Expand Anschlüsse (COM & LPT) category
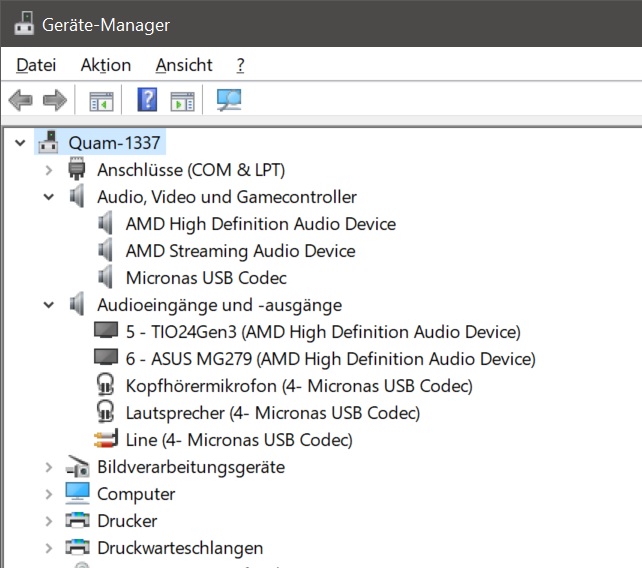The height and width of the screenshot is (568, 642). [x=49, y=170]
